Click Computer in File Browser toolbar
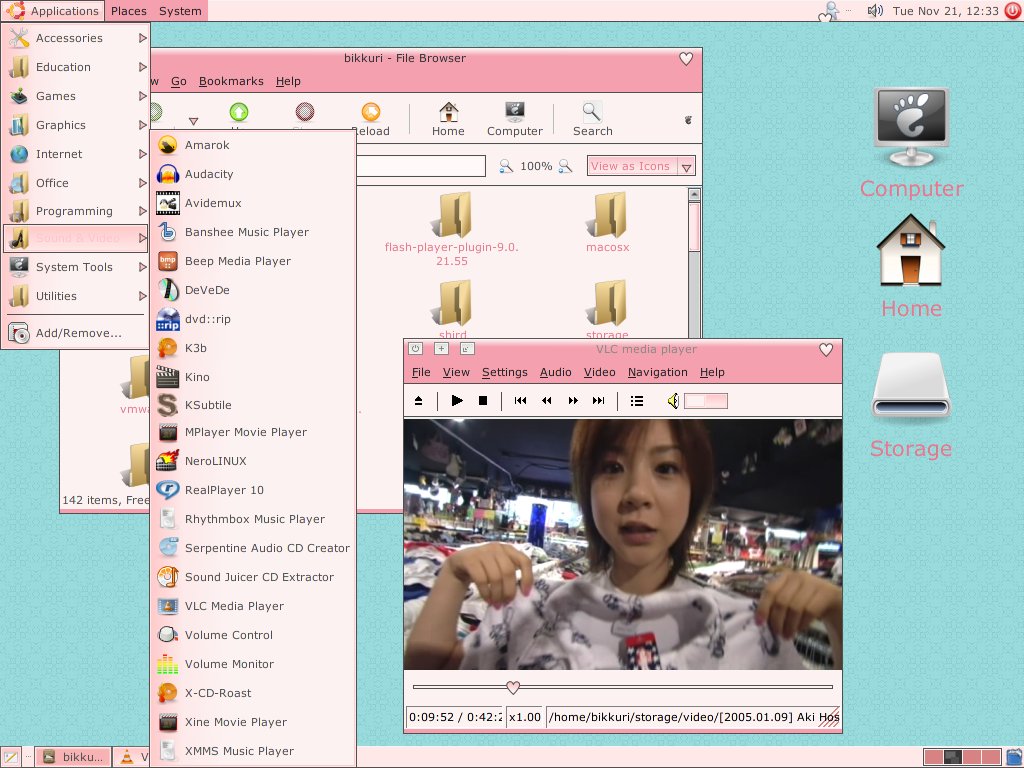 click(515, 119)
